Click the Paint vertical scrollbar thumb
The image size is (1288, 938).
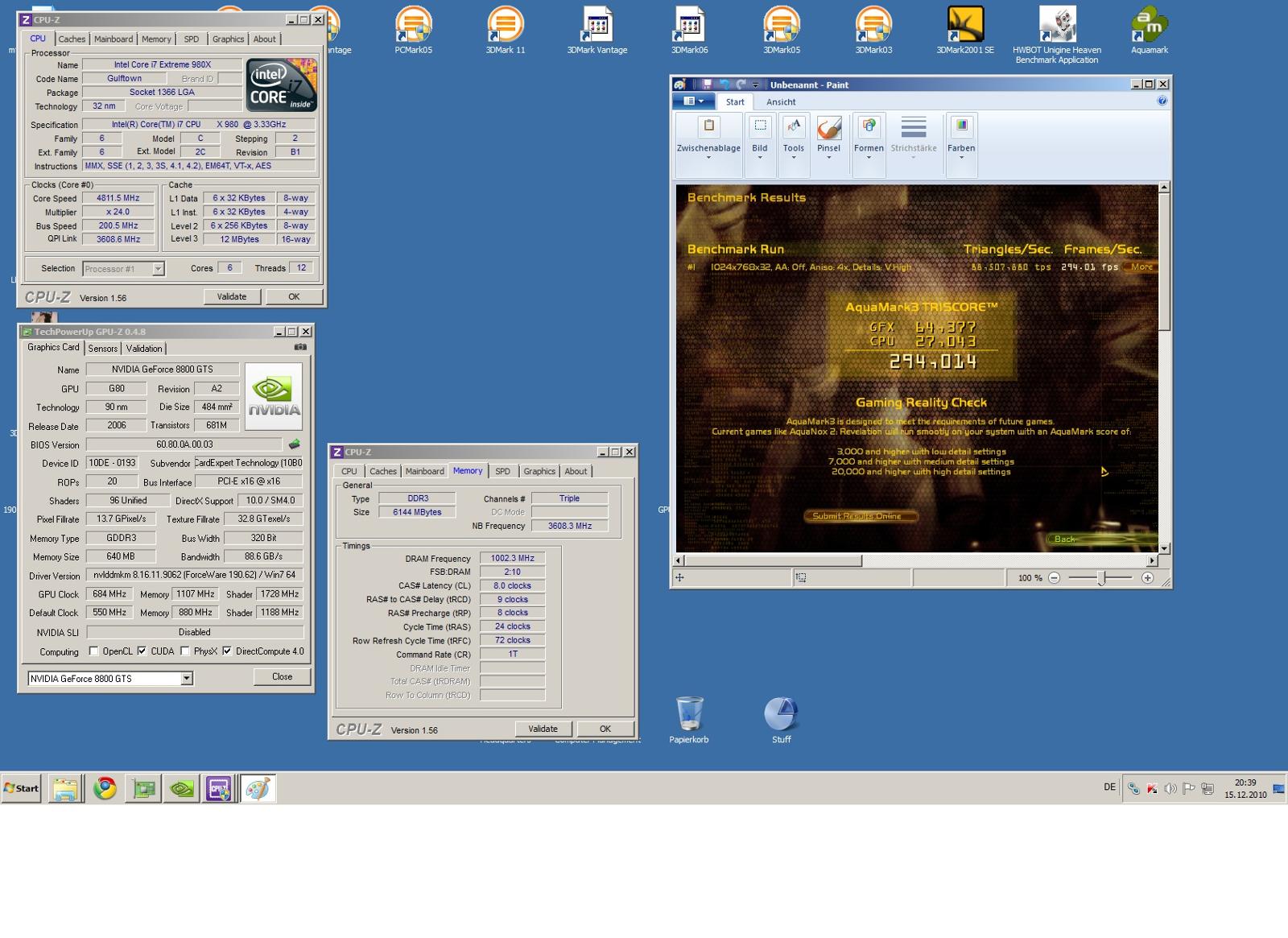(x=1164, y=262)
